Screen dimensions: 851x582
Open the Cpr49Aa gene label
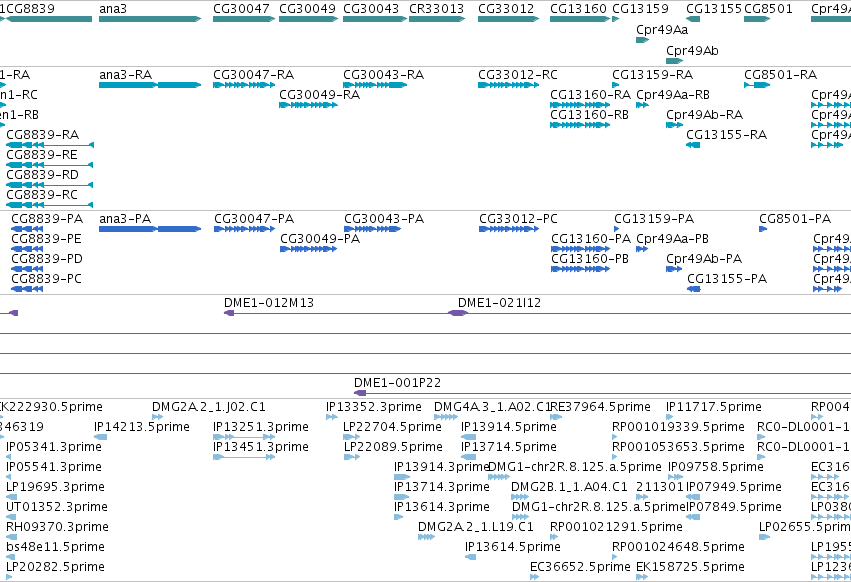[x=662, y=30]
